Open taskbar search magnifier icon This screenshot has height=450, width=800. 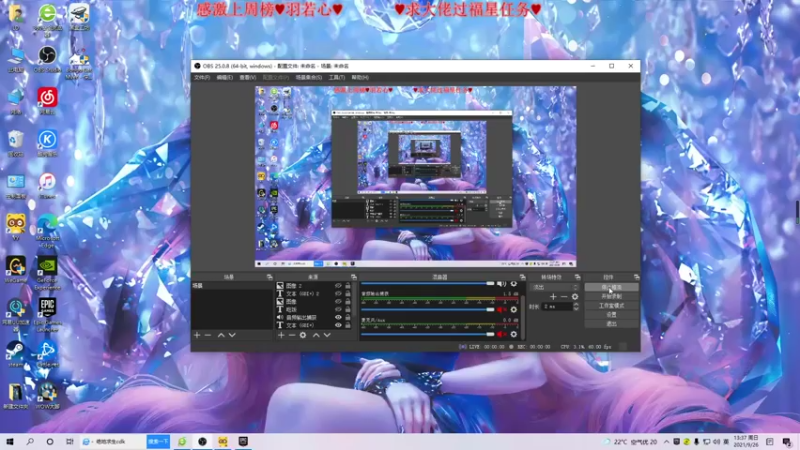pyautogui.click(x=30, y=441)
